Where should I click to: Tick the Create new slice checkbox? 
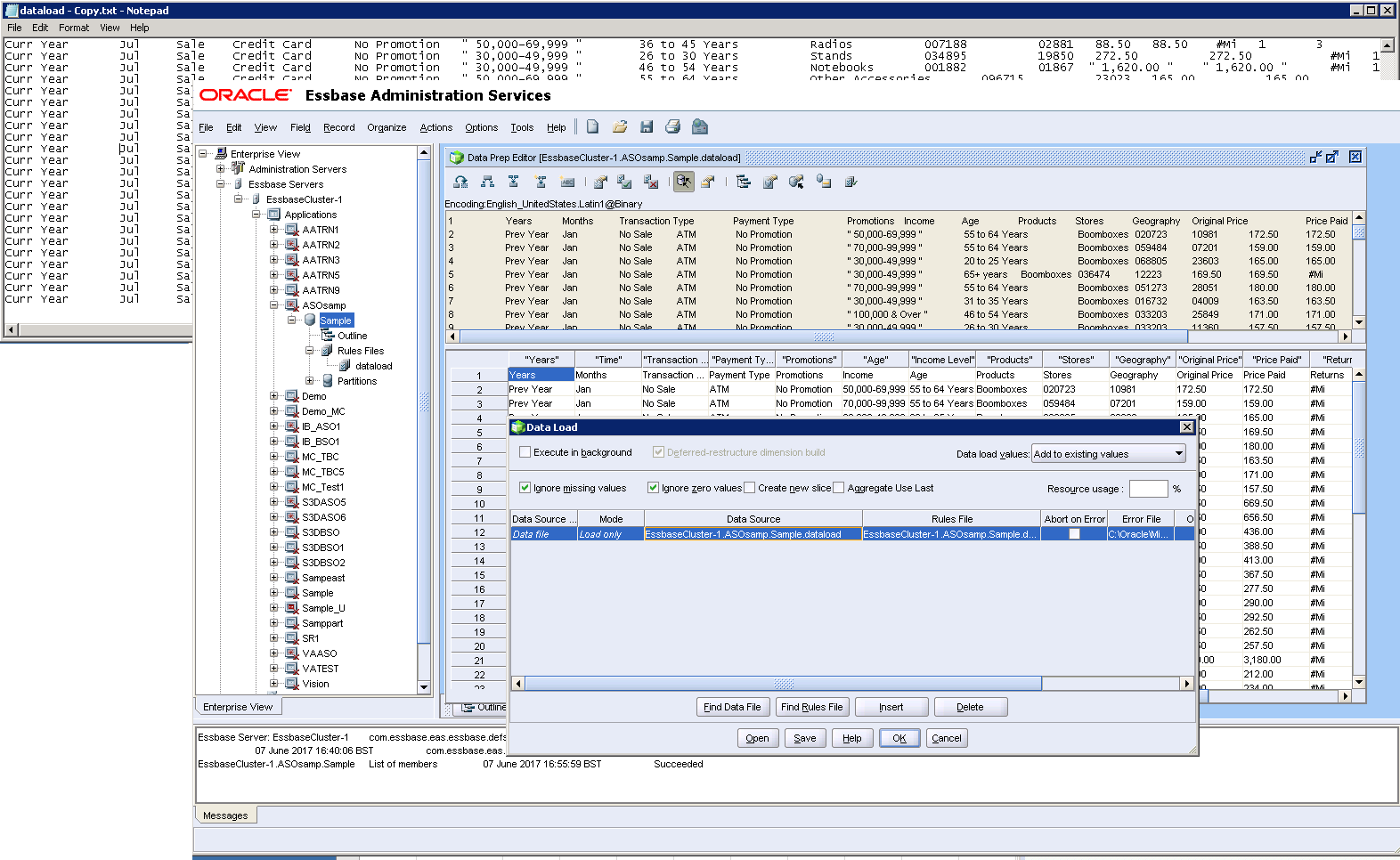pyautogui.click(x=750, y=488)
